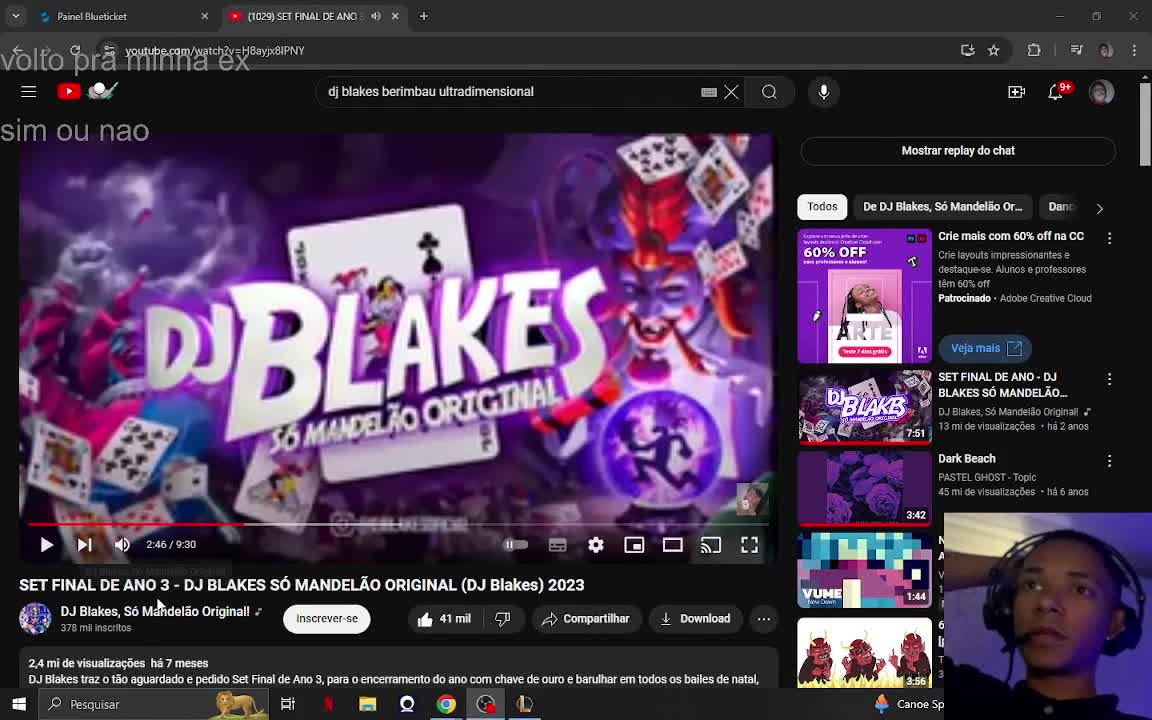Open the YouTube guide hamburger menu
Viewport: 1152px width, 720px height.
tap(29, 92)
